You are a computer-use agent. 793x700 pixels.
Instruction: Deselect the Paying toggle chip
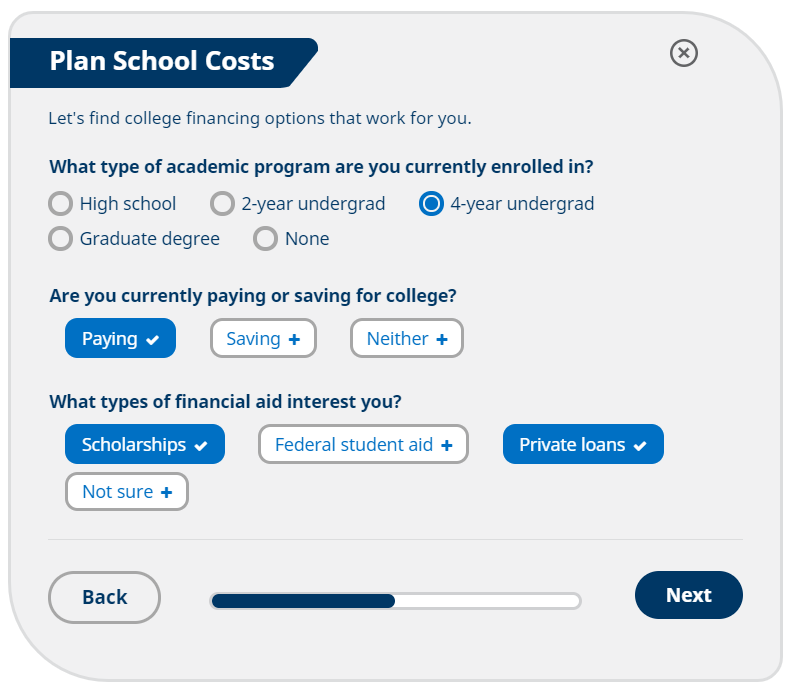click(120, 338)
